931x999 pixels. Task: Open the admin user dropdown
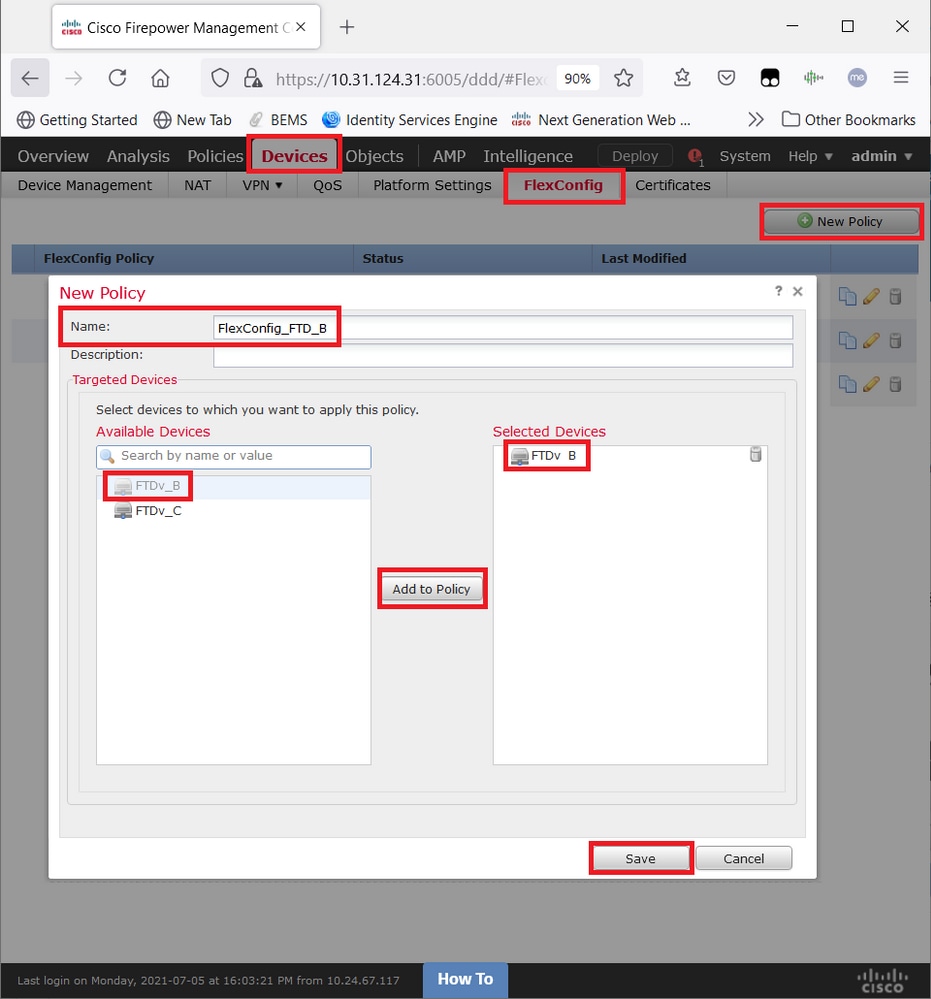click(x=881, y=156)
